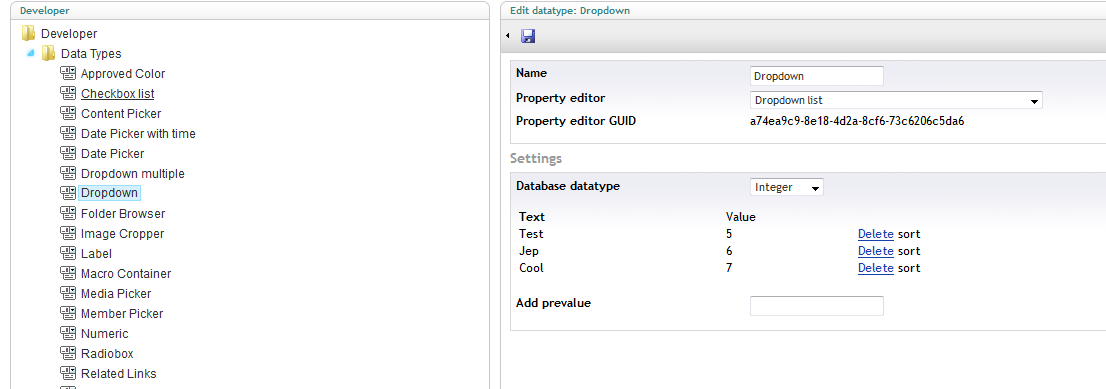Viewport: 1106px width, 389px height.
Task: Collapse the Data Types tree node
Action: point(30,53)
